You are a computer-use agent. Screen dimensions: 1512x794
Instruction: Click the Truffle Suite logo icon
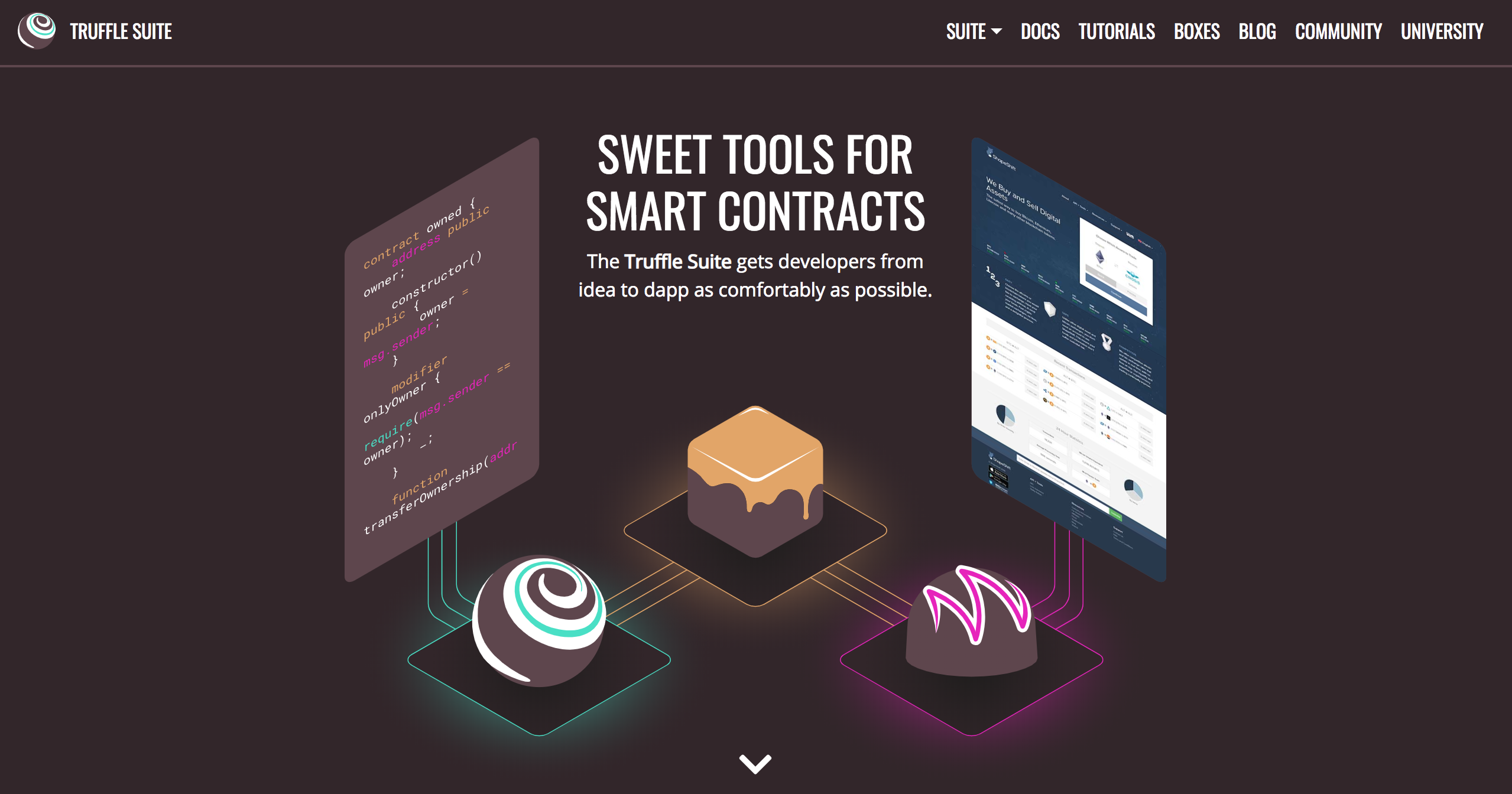tap(40, 31)
